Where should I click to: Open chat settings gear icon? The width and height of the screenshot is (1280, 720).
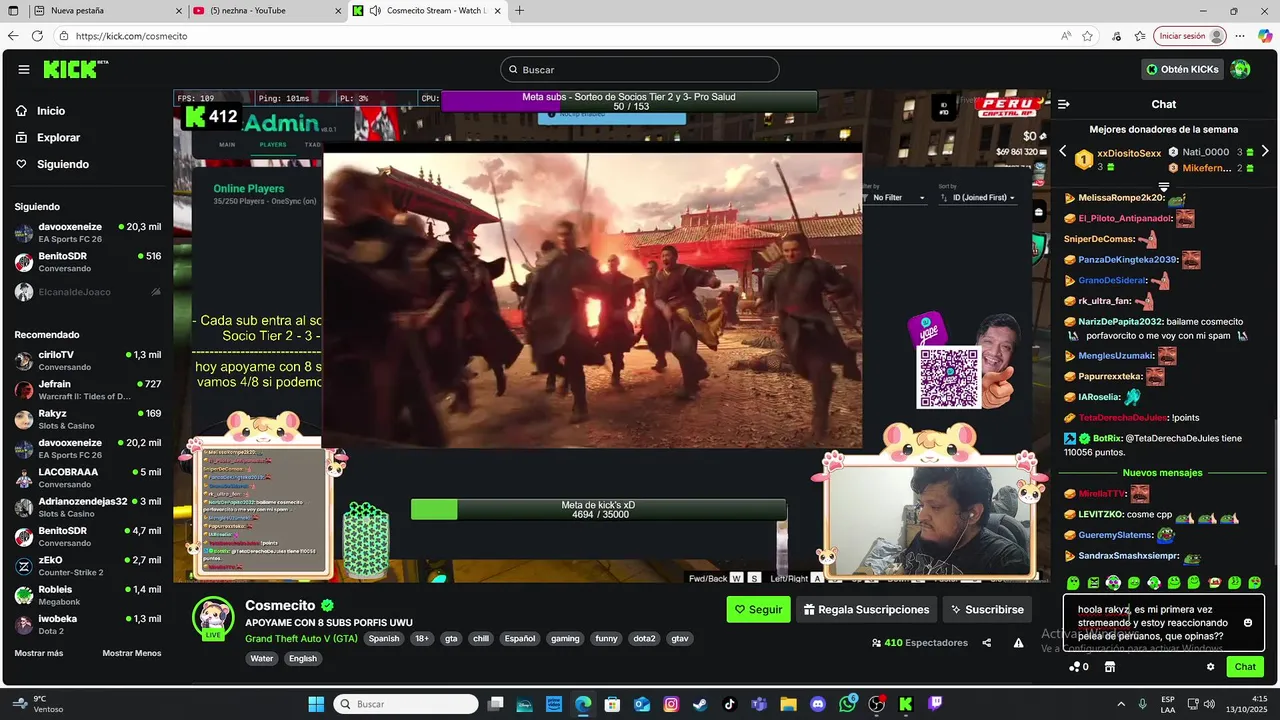click(1211, 667)
